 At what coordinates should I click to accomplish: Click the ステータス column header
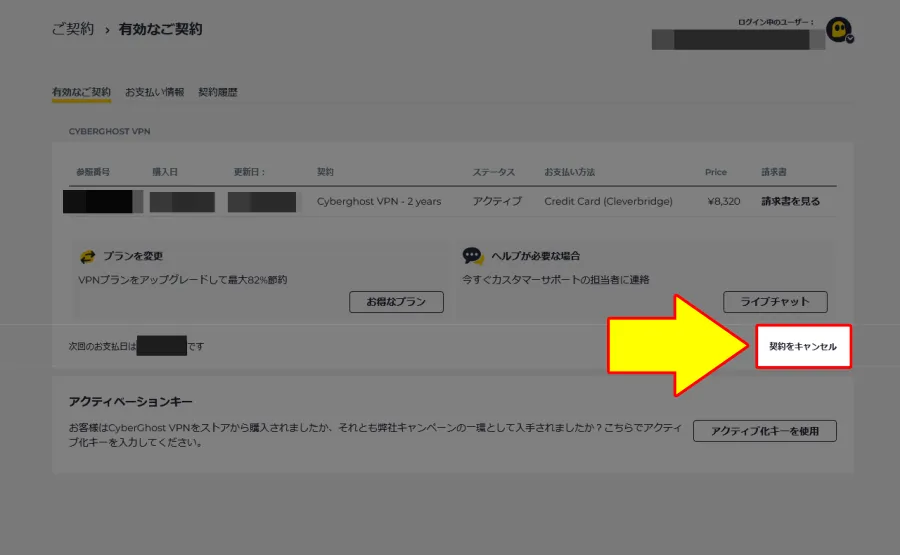click(x=494, y=172)
